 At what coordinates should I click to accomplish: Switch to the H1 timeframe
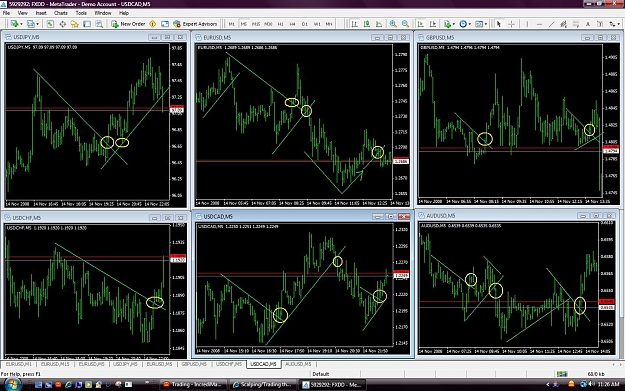(x=281, y=24)
